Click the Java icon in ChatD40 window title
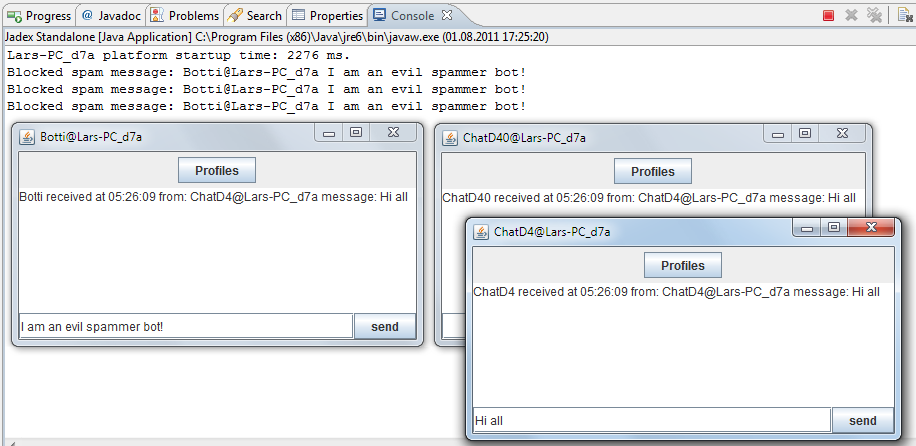Image resolution: width=916 pixels, height=446 pixels. click(x=450, y=137)
